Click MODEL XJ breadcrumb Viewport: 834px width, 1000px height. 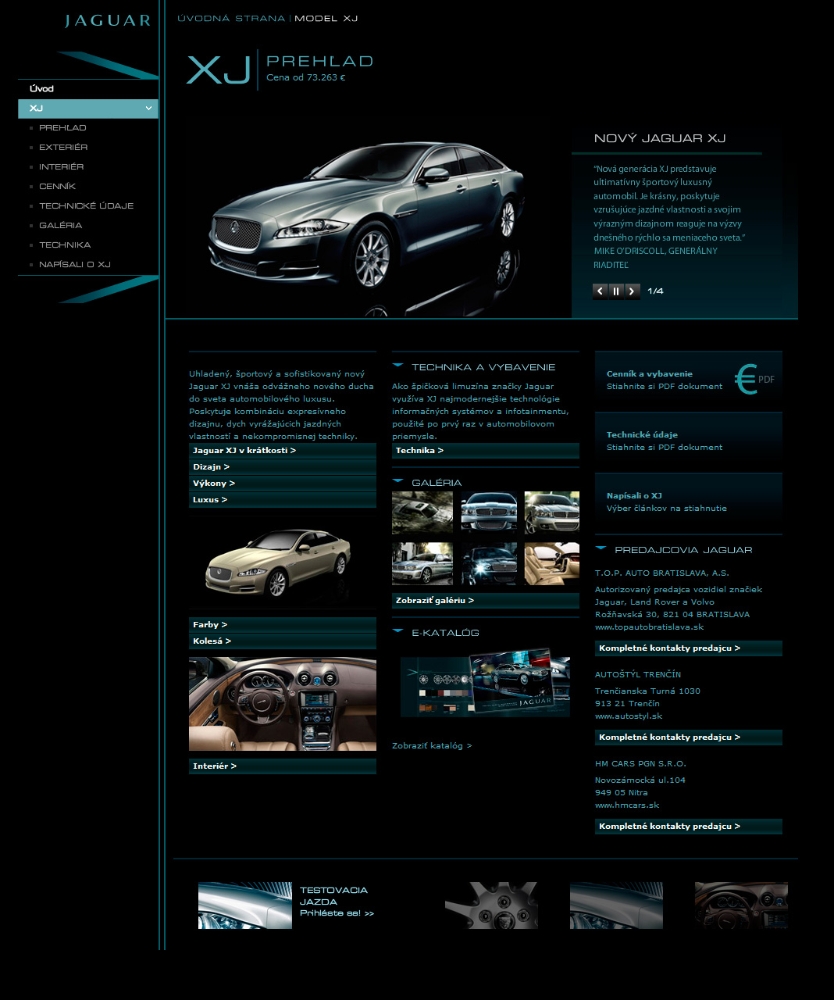(x=326, y=18)
